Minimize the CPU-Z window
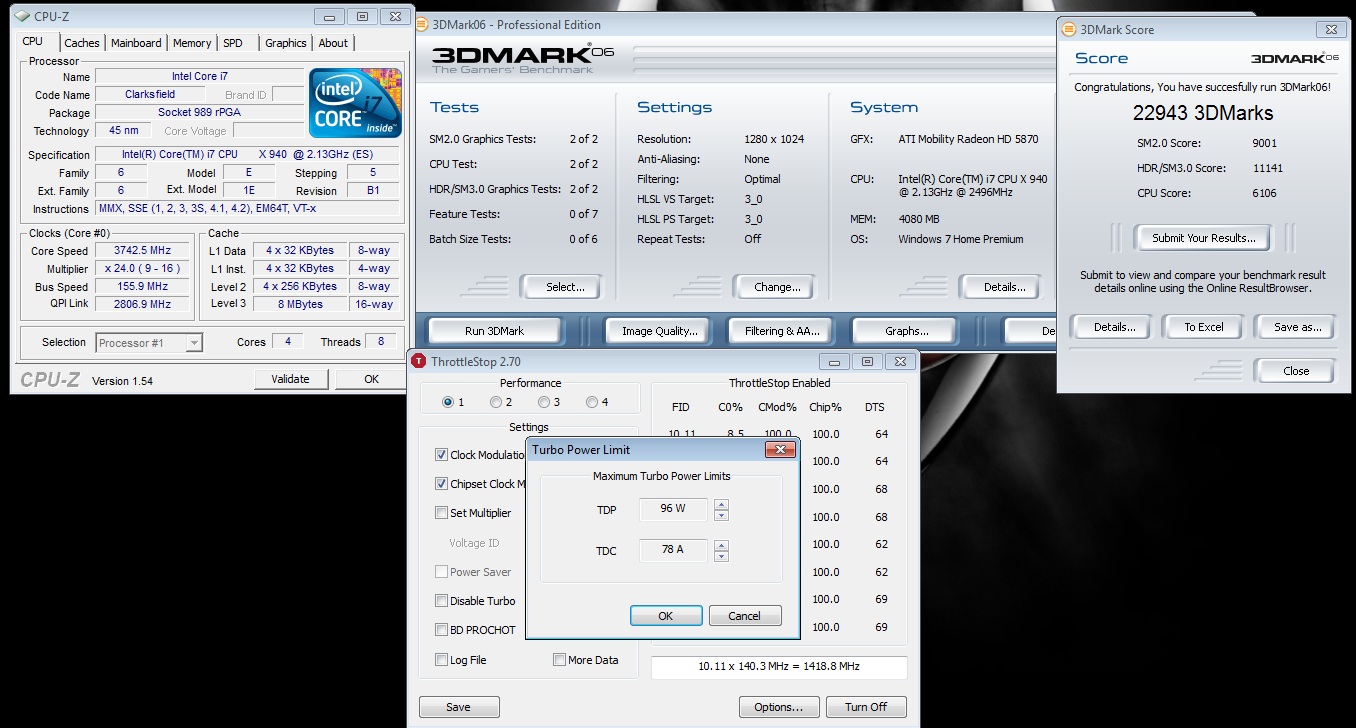 point(329,16)
